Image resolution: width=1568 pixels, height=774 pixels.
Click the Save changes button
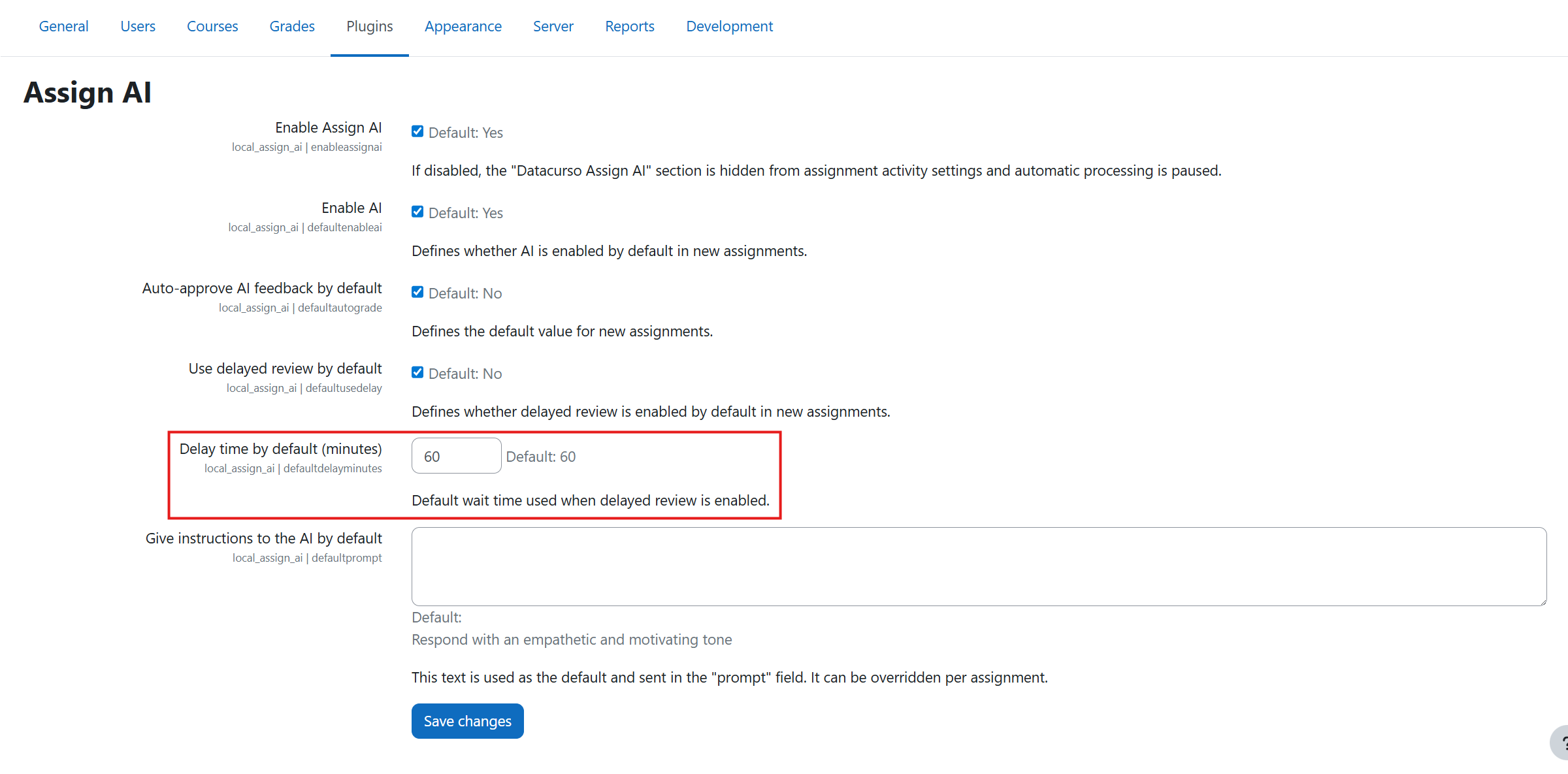click(x=467, y=721)
